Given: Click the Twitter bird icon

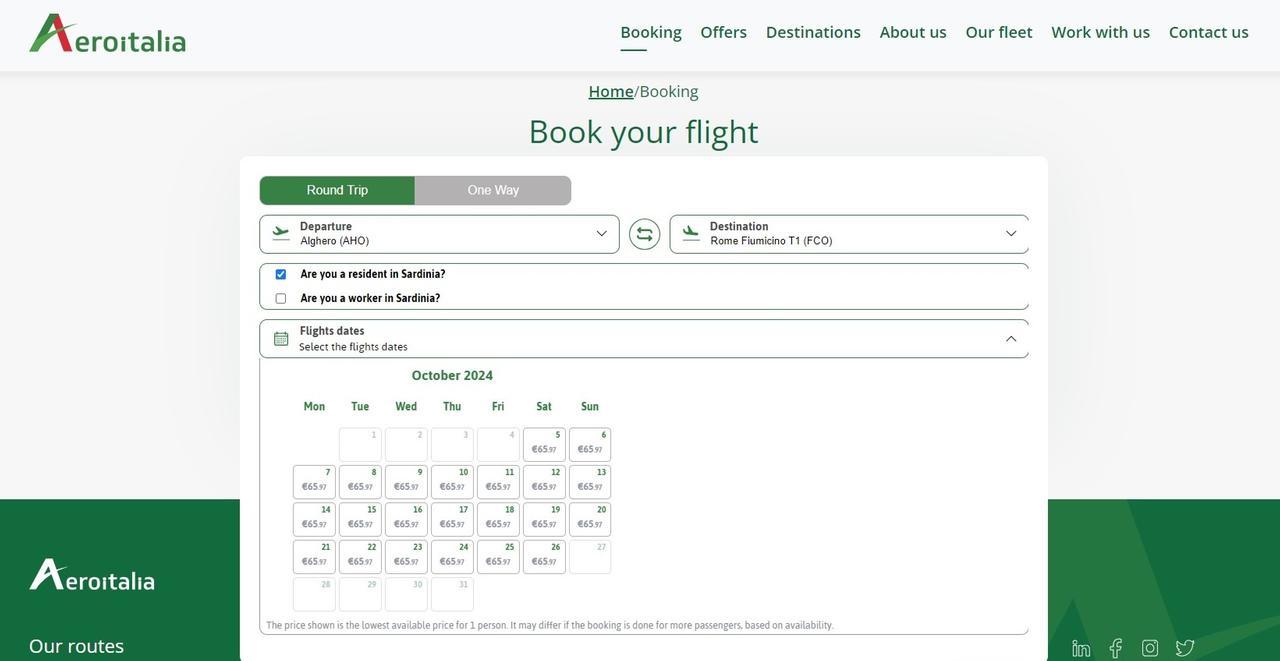Looking at the screenshot, I should (x=1185, y=649).
